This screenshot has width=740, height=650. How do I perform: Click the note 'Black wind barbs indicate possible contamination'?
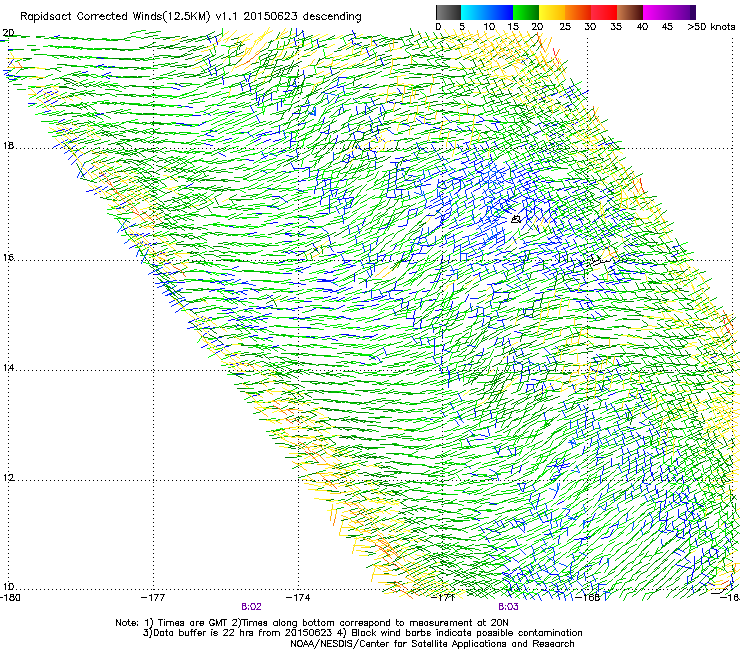click(x=467, y=633)
